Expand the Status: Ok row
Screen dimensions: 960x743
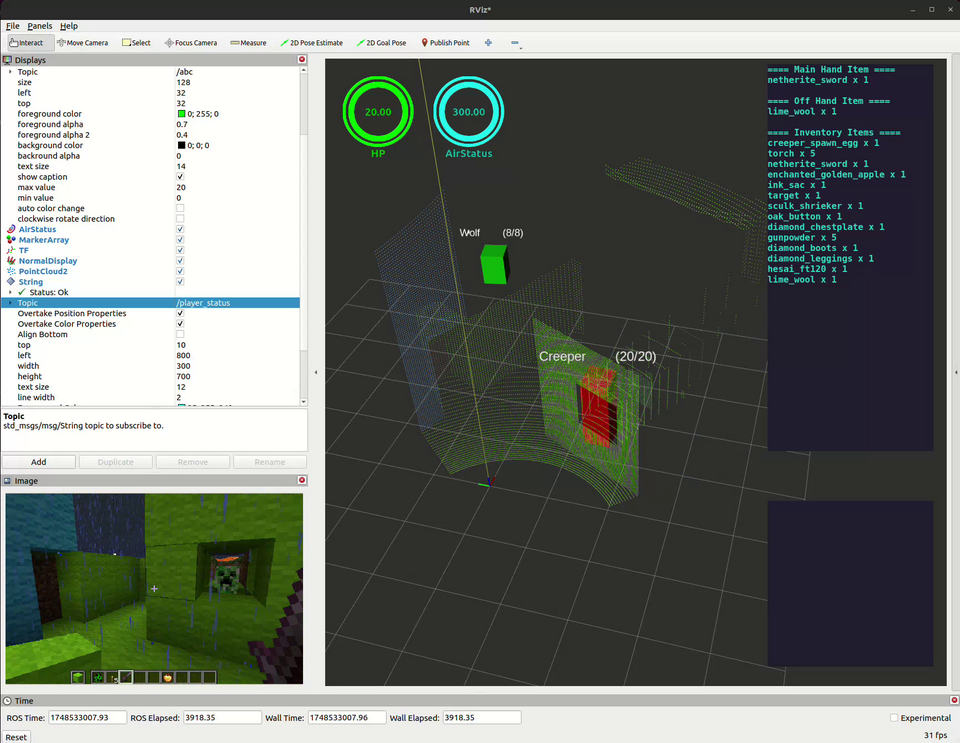pos(10,292)
